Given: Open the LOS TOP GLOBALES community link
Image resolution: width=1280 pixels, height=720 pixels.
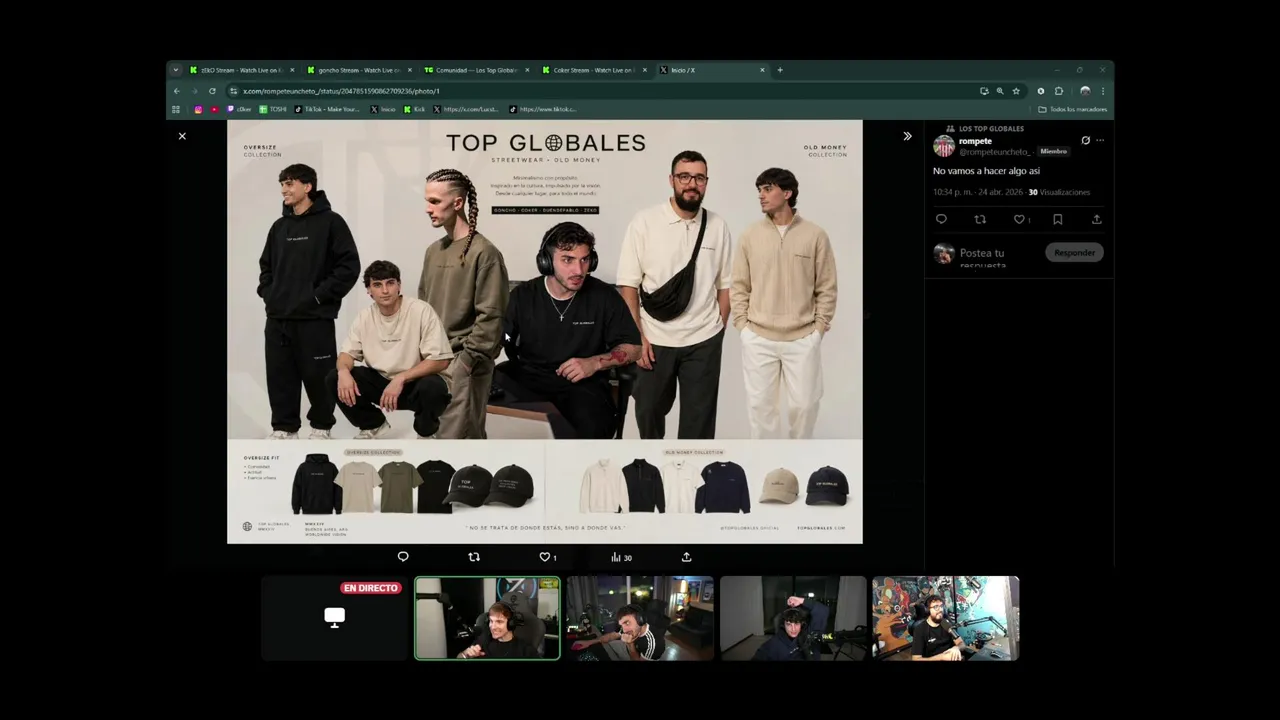Looking at the screenshot, I should [991, 129].
